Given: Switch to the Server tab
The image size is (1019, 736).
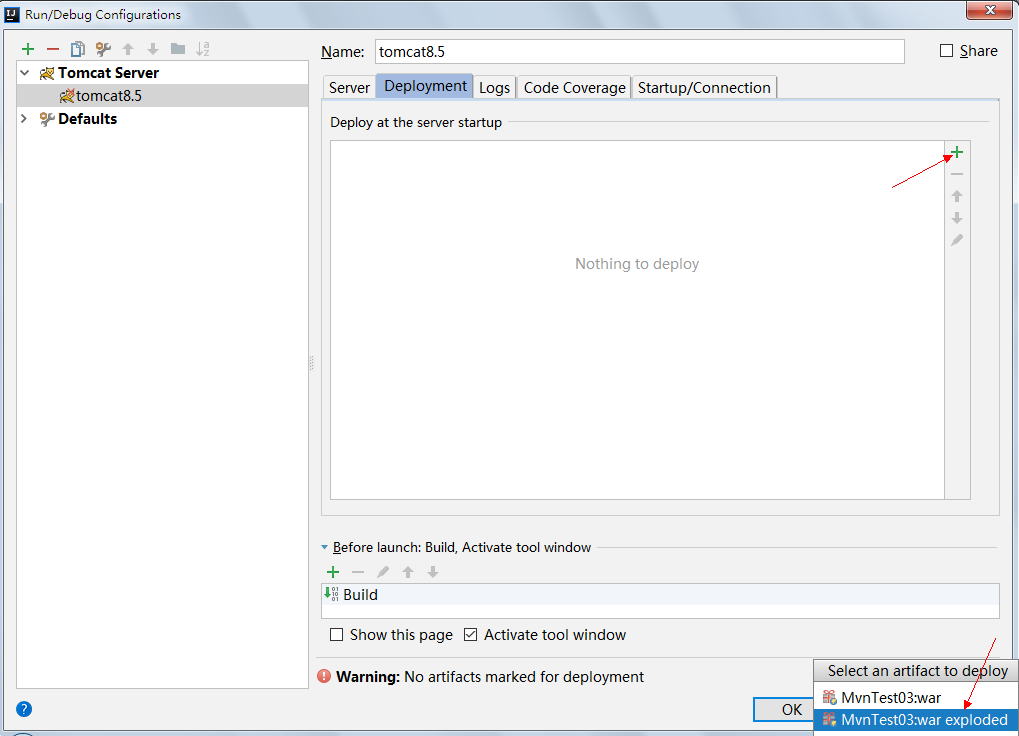Looking at the screenshot, I should 349,87.
